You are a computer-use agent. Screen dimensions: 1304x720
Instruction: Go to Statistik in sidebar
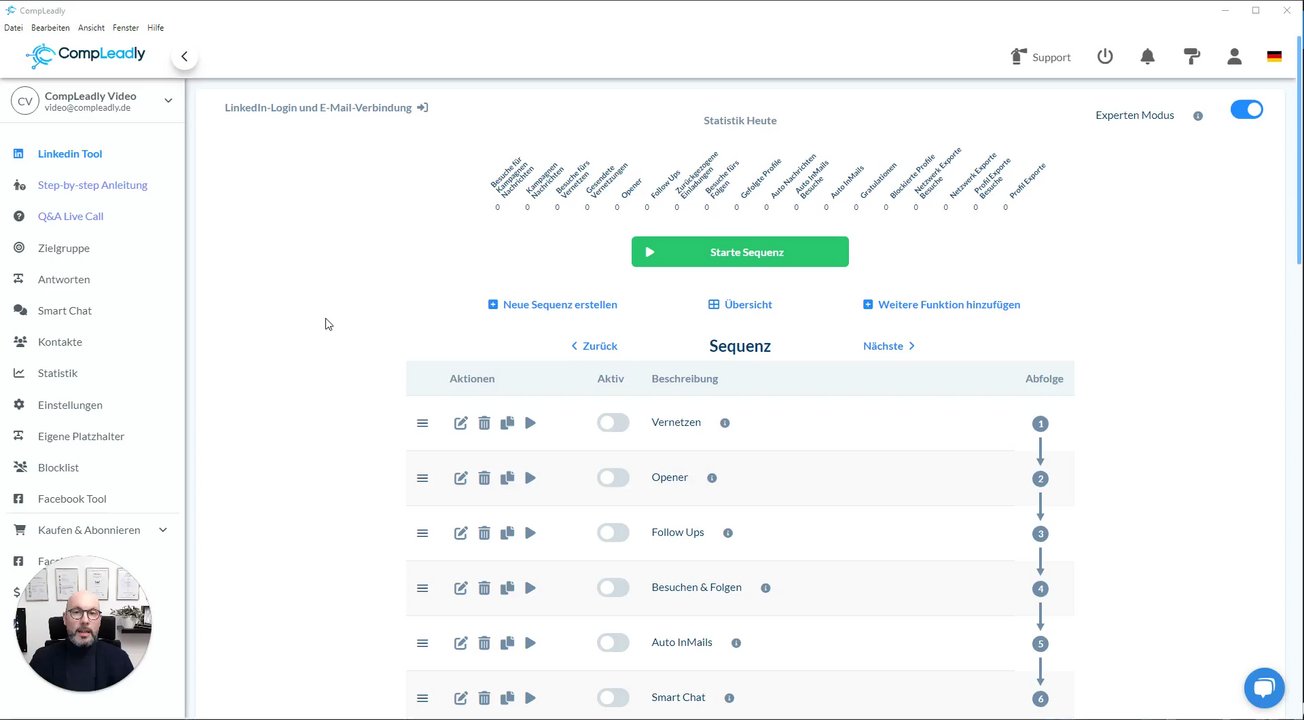(57, 373)
